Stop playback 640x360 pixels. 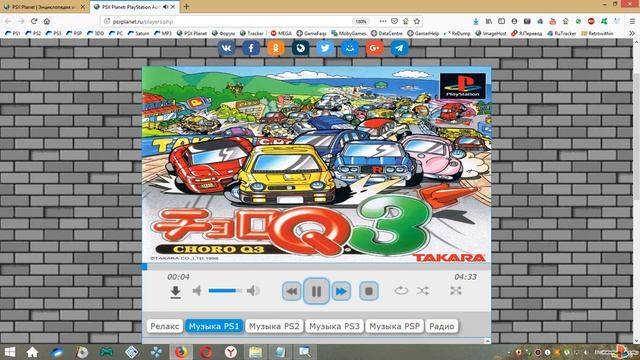[x=369, y=291]
